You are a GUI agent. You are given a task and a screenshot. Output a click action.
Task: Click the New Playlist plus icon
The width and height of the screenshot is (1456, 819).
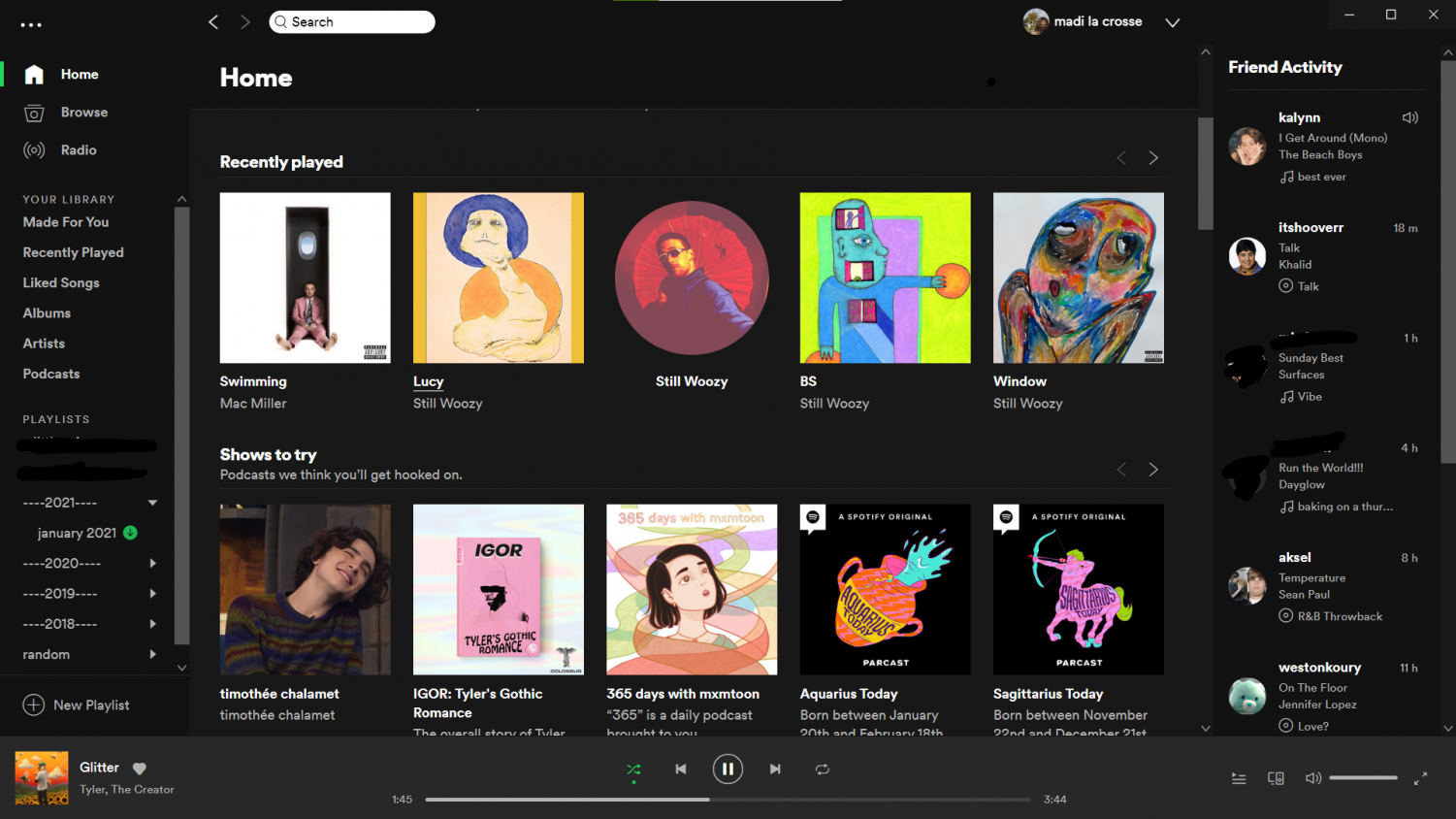click(34, 705)
